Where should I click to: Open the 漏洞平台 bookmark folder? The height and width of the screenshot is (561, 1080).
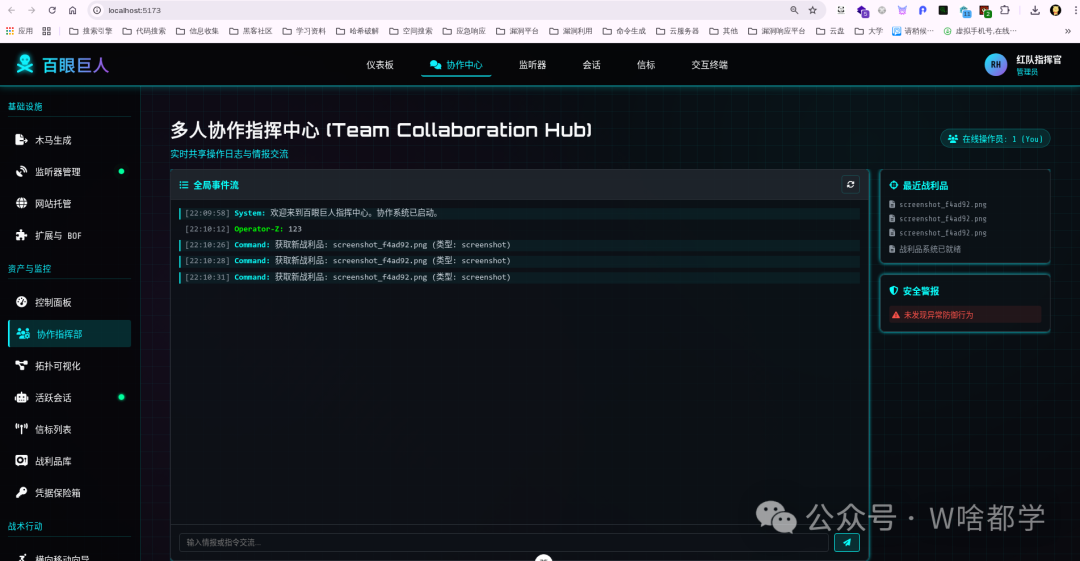517,31
